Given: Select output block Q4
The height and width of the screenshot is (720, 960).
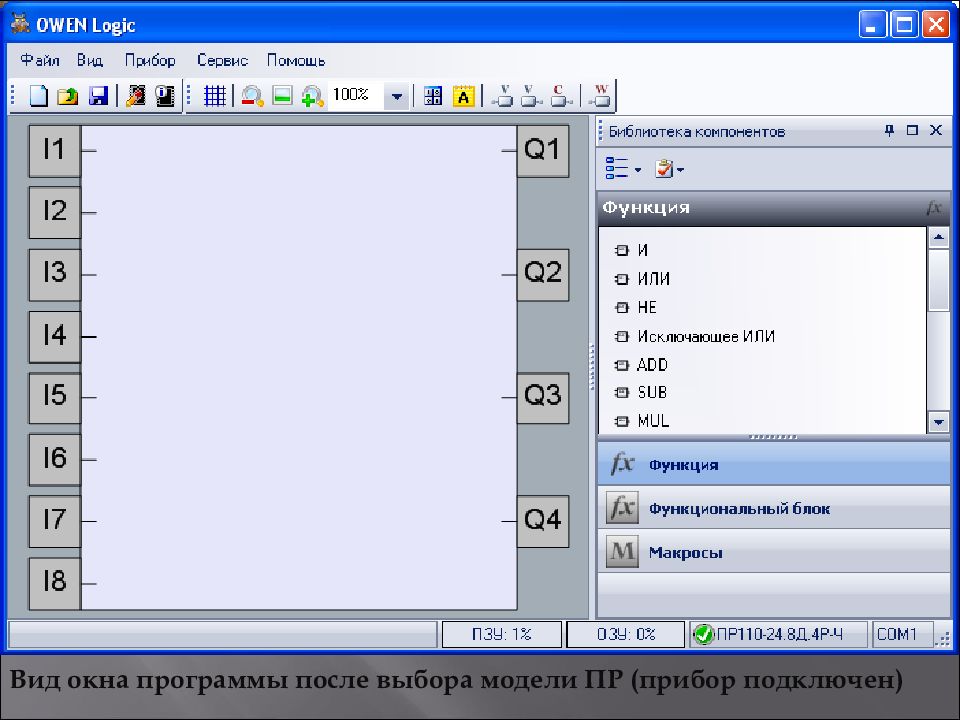Looking at the screenshot, I should point(542,521).
